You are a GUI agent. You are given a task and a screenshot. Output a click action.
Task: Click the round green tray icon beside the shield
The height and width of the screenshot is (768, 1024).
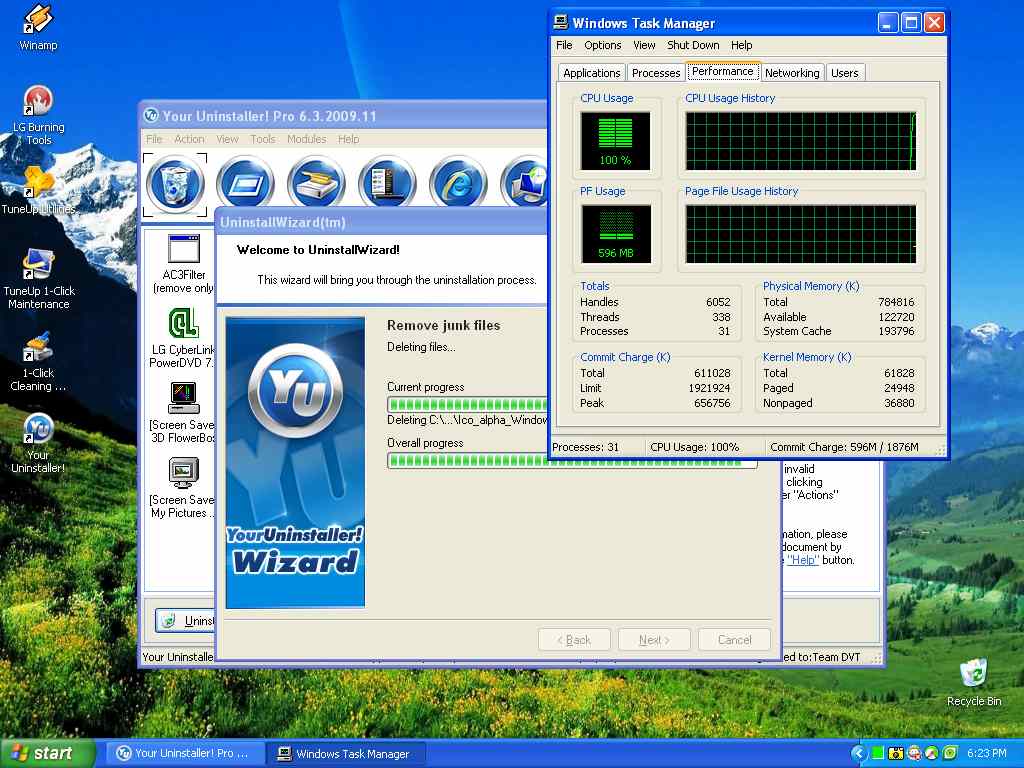pyautogui.click(x=932, y=753)
